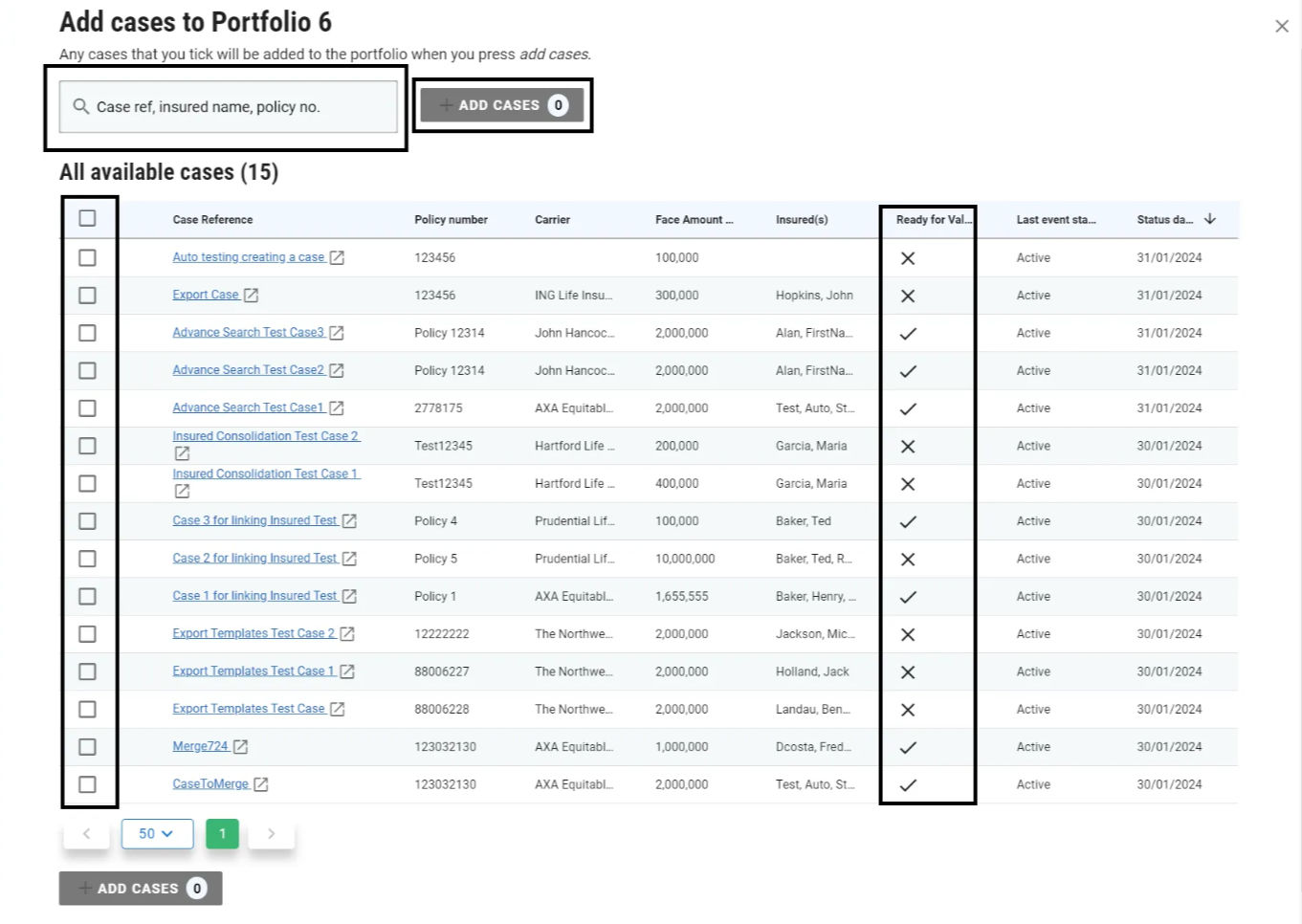Close the Add cases dialog
1302x924 pixels.
(1282, 27)
